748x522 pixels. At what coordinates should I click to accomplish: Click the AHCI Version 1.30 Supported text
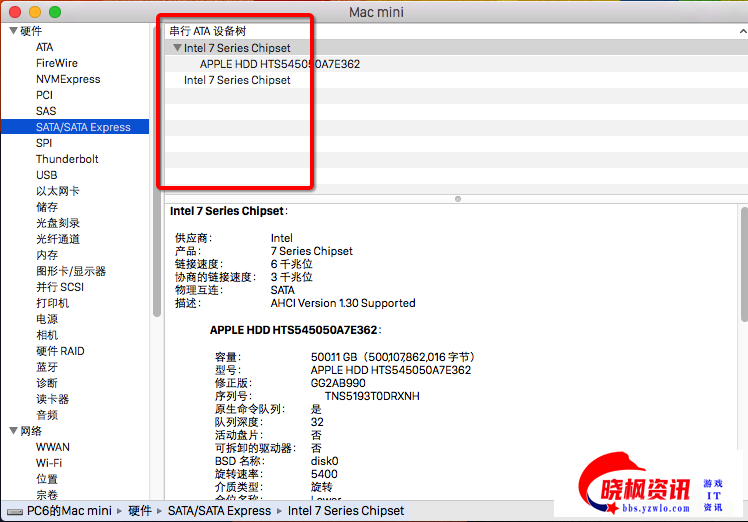coord(343,303)
